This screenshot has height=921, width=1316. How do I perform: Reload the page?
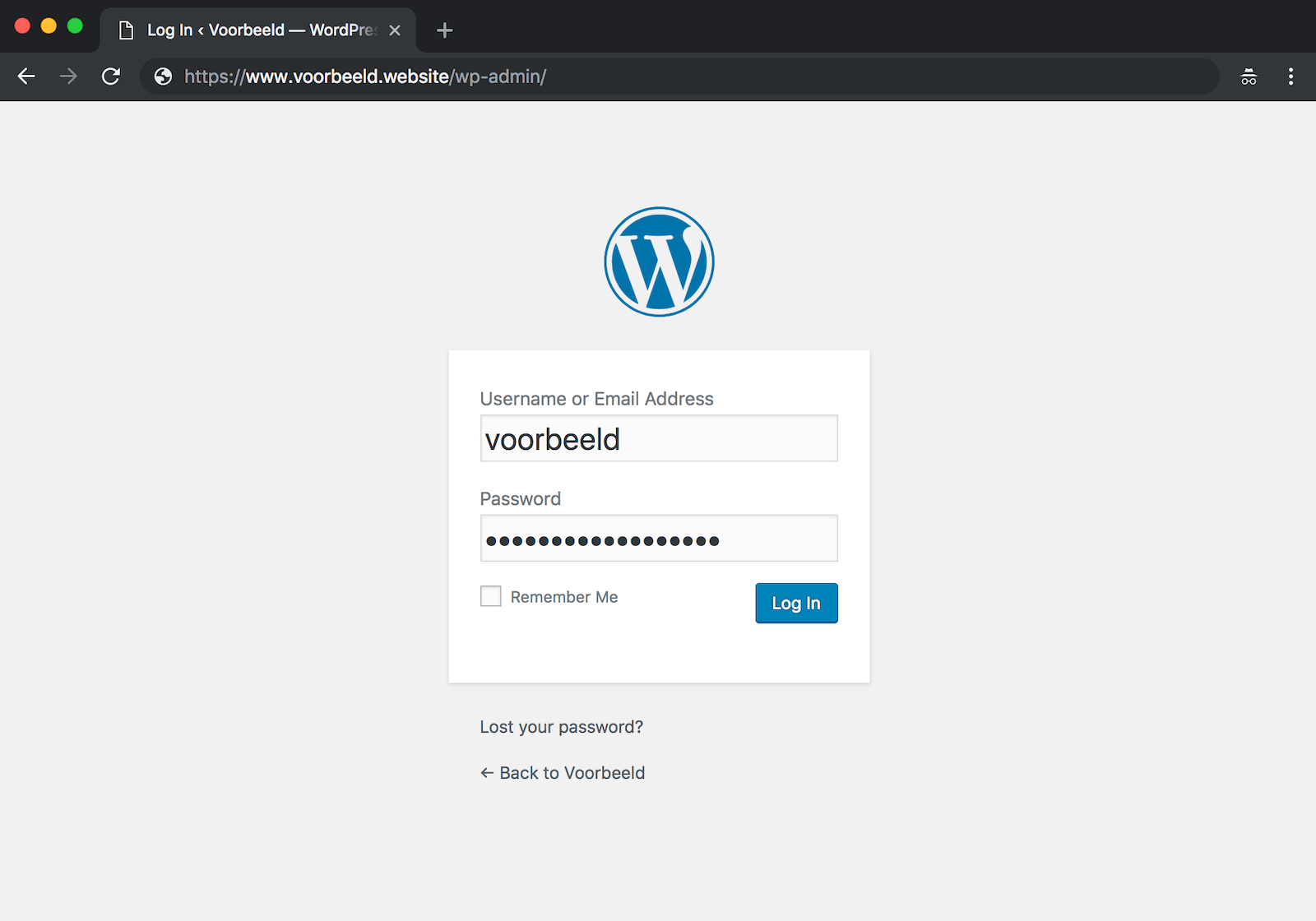[111, 76]
